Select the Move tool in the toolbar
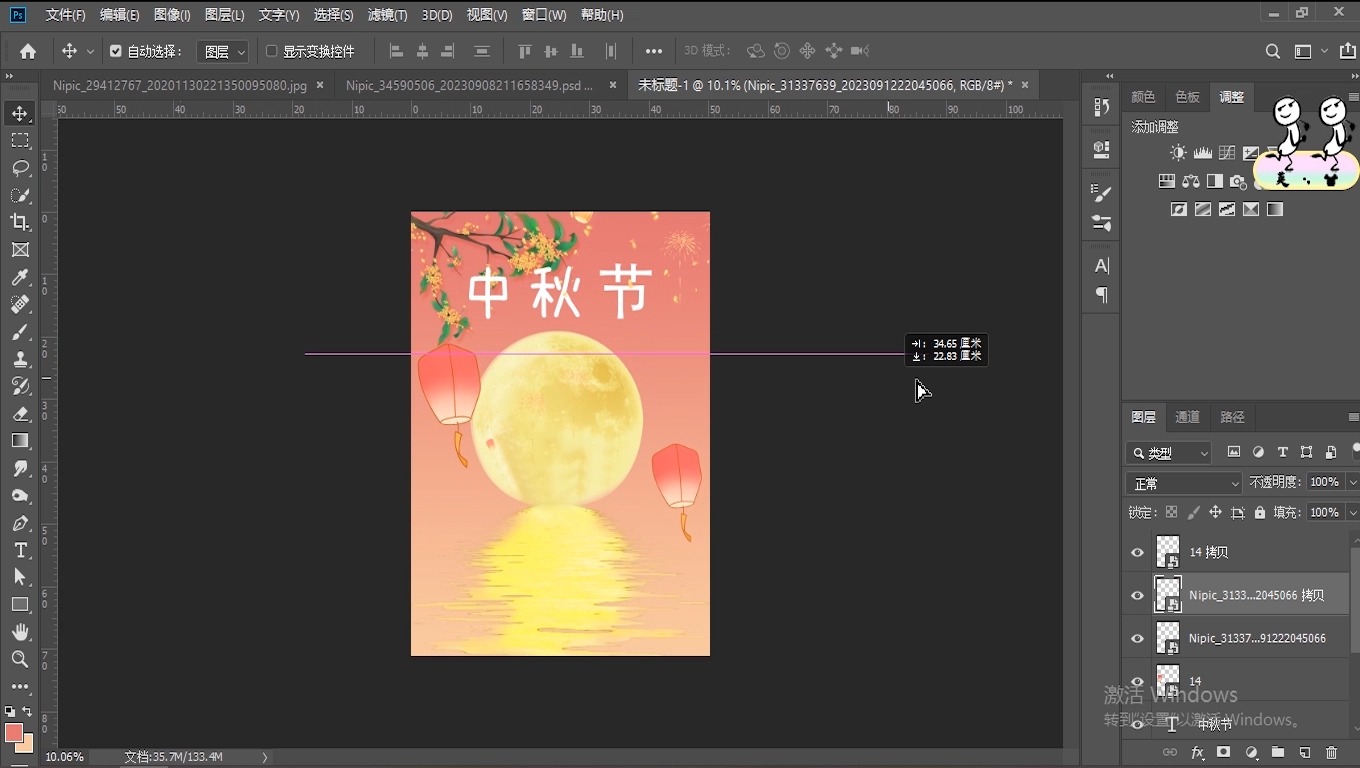This screenshot has height=768, width=1360. tap(20, 113)
